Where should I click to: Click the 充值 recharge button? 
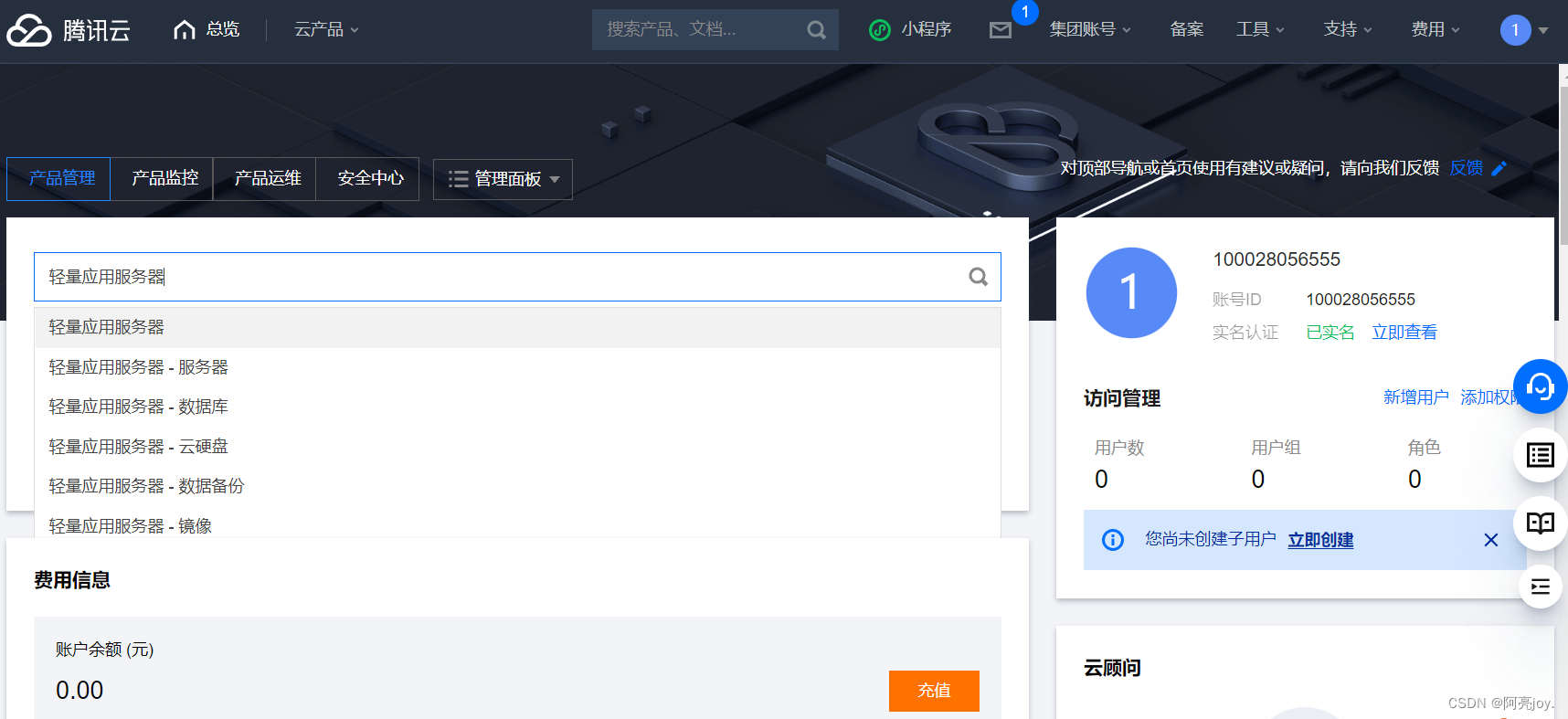[934, 691]
